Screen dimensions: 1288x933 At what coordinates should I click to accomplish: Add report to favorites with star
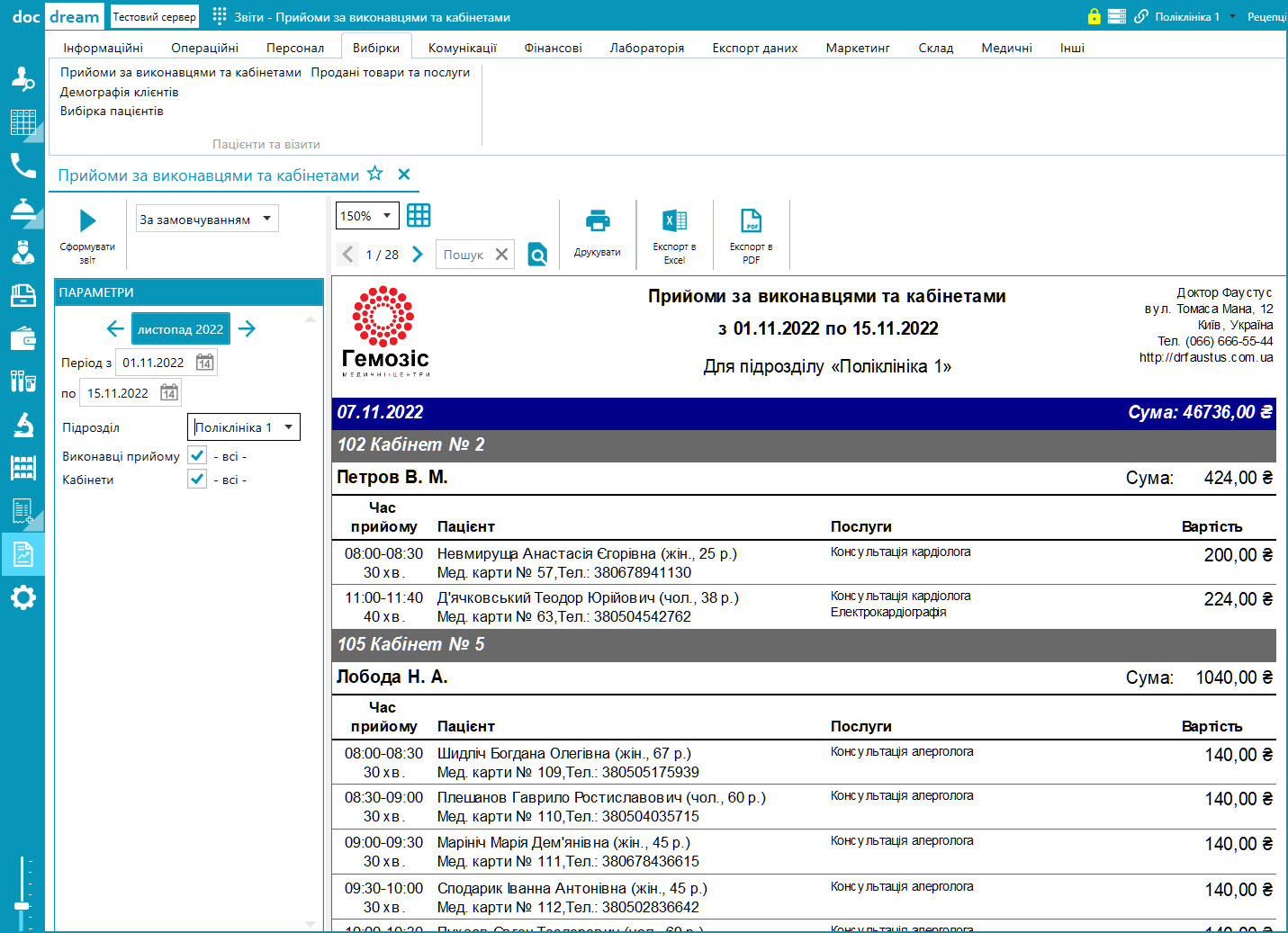[375, 174]
